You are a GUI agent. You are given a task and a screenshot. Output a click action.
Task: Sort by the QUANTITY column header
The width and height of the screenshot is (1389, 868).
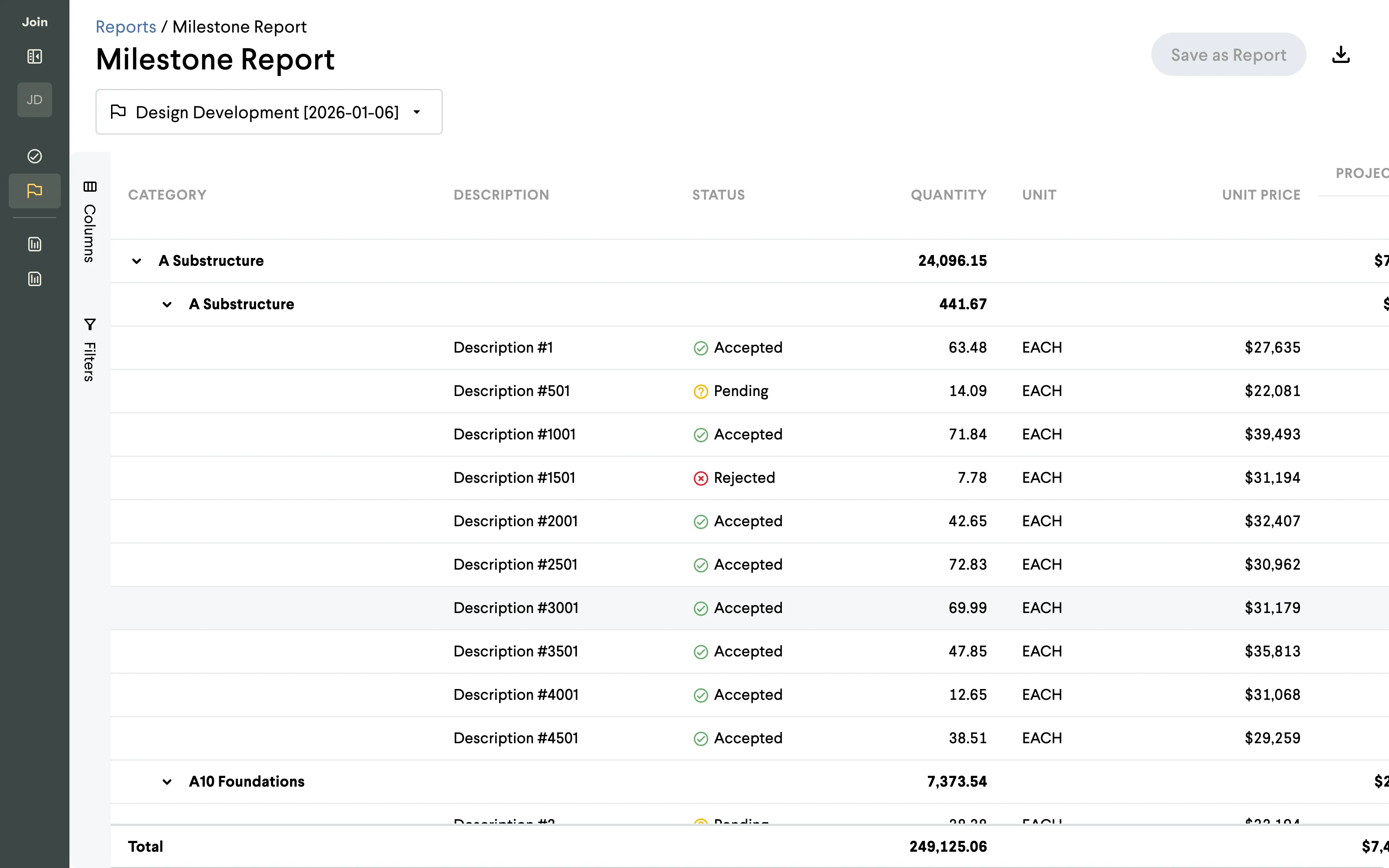[949, 195]
